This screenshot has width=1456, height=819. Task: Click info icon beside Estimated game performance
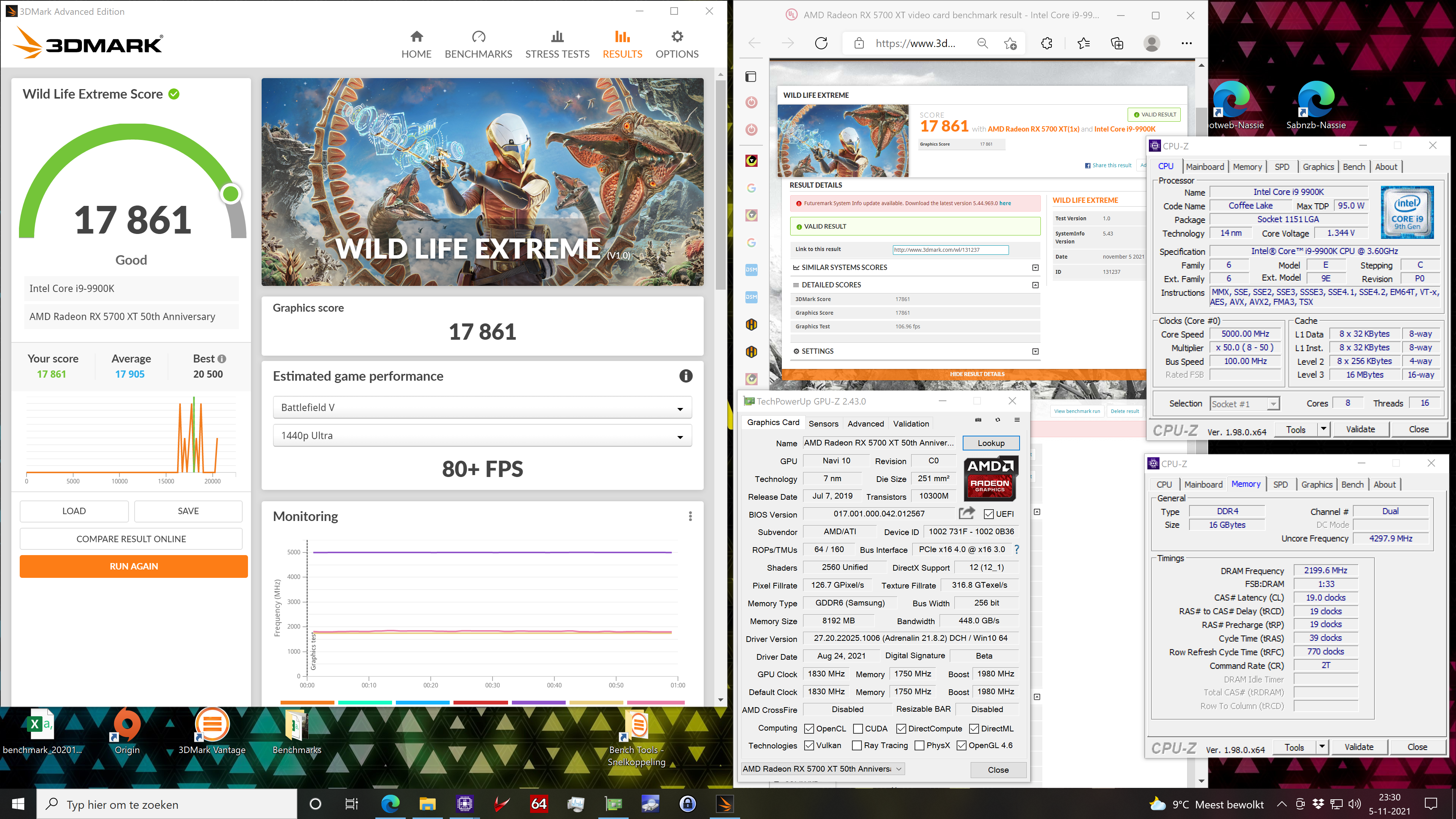pyautogui.click(x=686, y=376)
